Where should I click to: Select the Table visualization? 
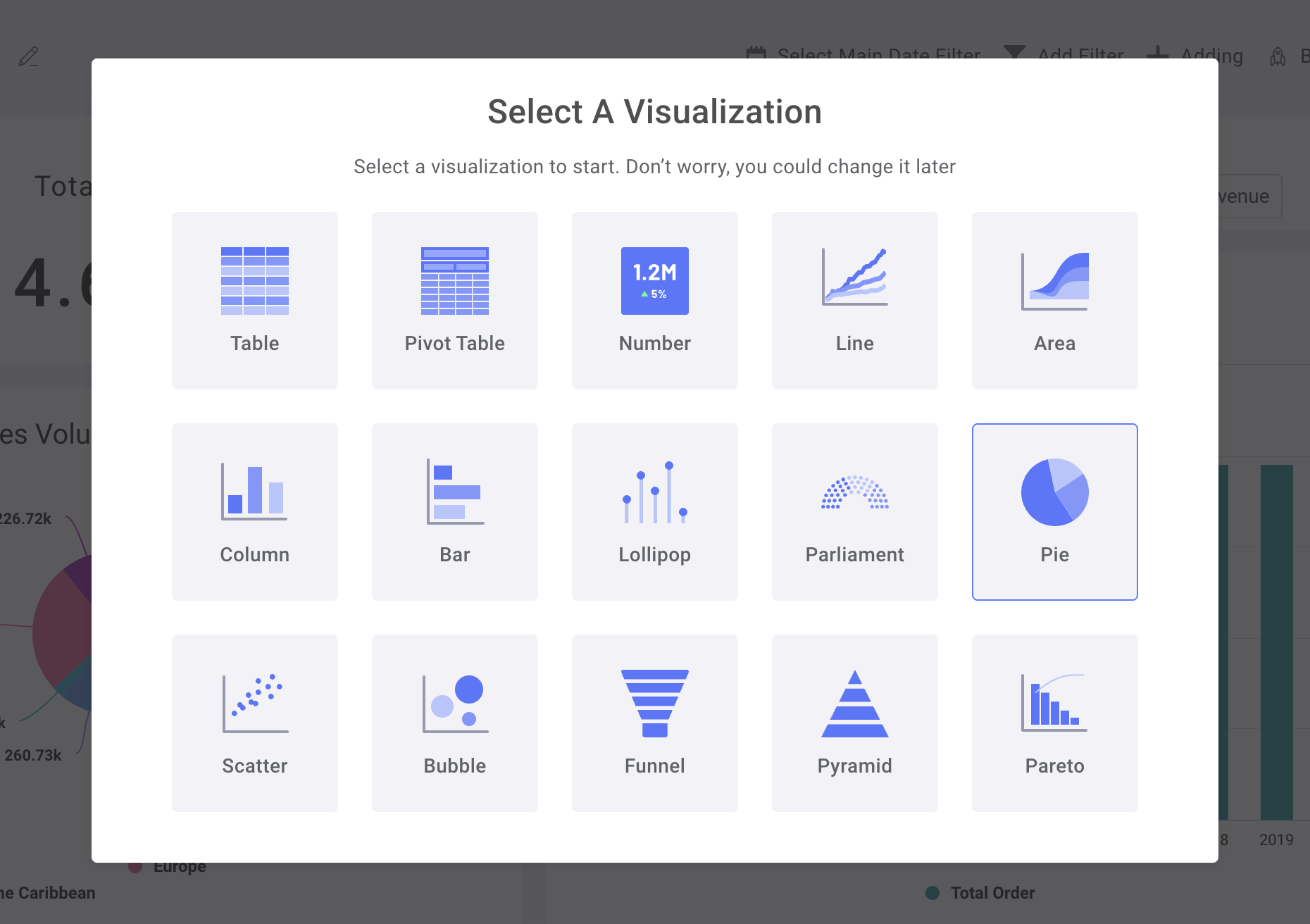pos(255,301)
